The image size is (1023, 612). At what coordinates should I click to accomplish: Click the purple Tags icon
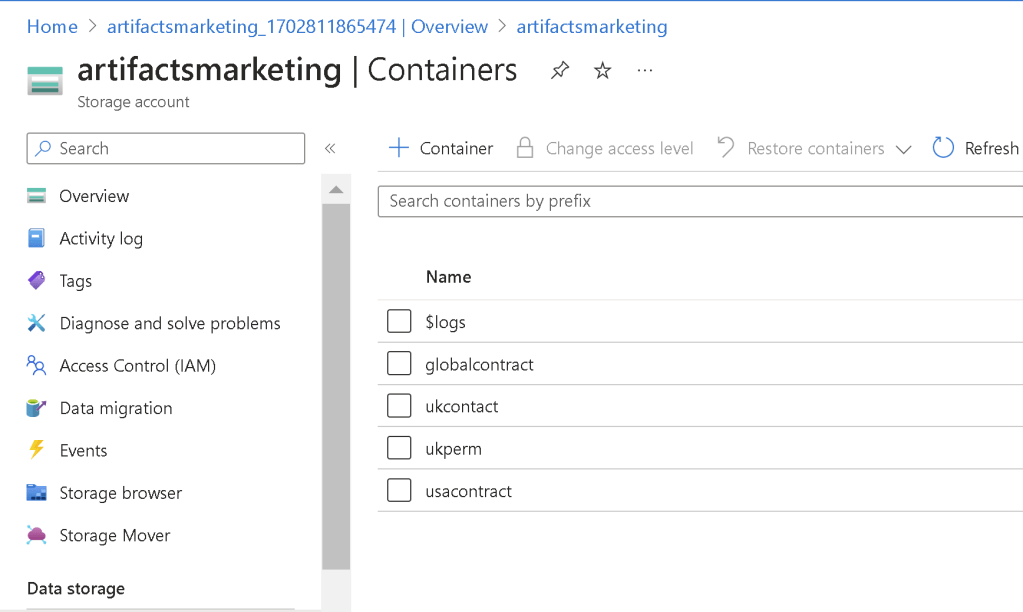37,281
